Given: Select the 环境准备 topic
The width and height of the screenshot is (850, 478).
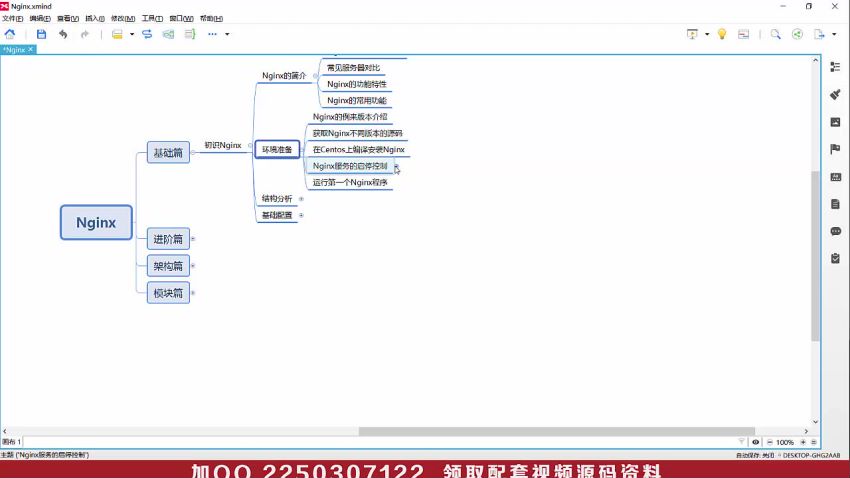Looking at the screenshot, I should 277,150.
